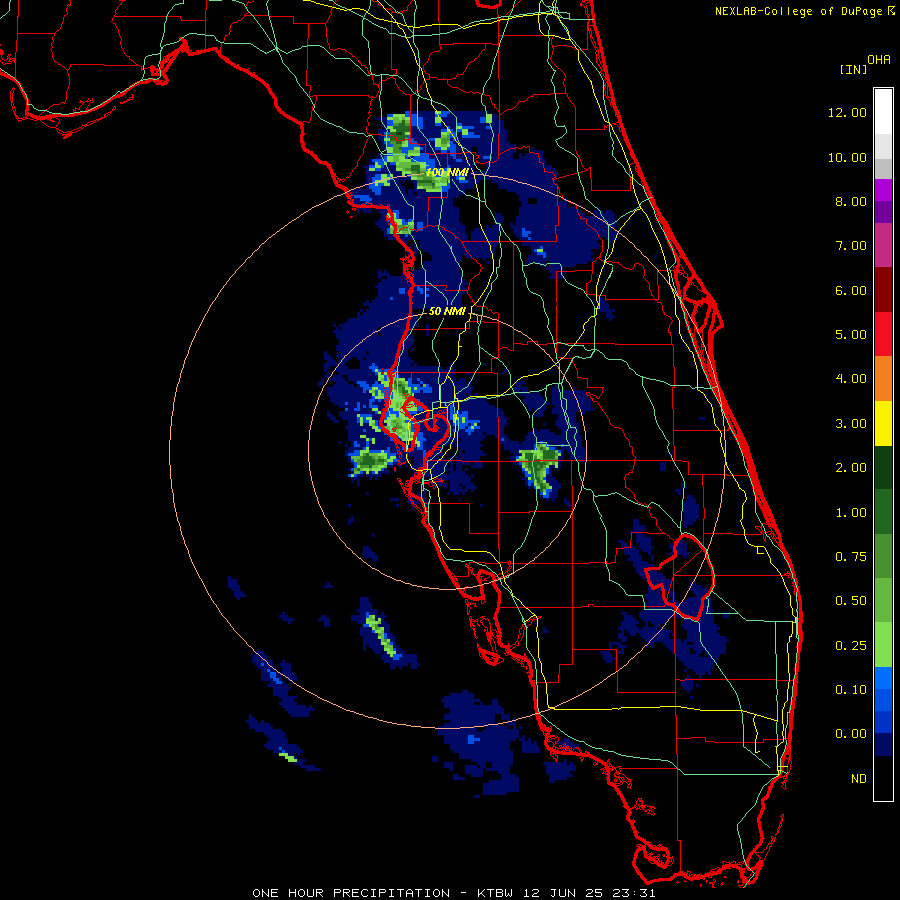This screenshot has height=900, width=900.
Task: Click the 8.00 legend value
Action: [x=851, y=201]
